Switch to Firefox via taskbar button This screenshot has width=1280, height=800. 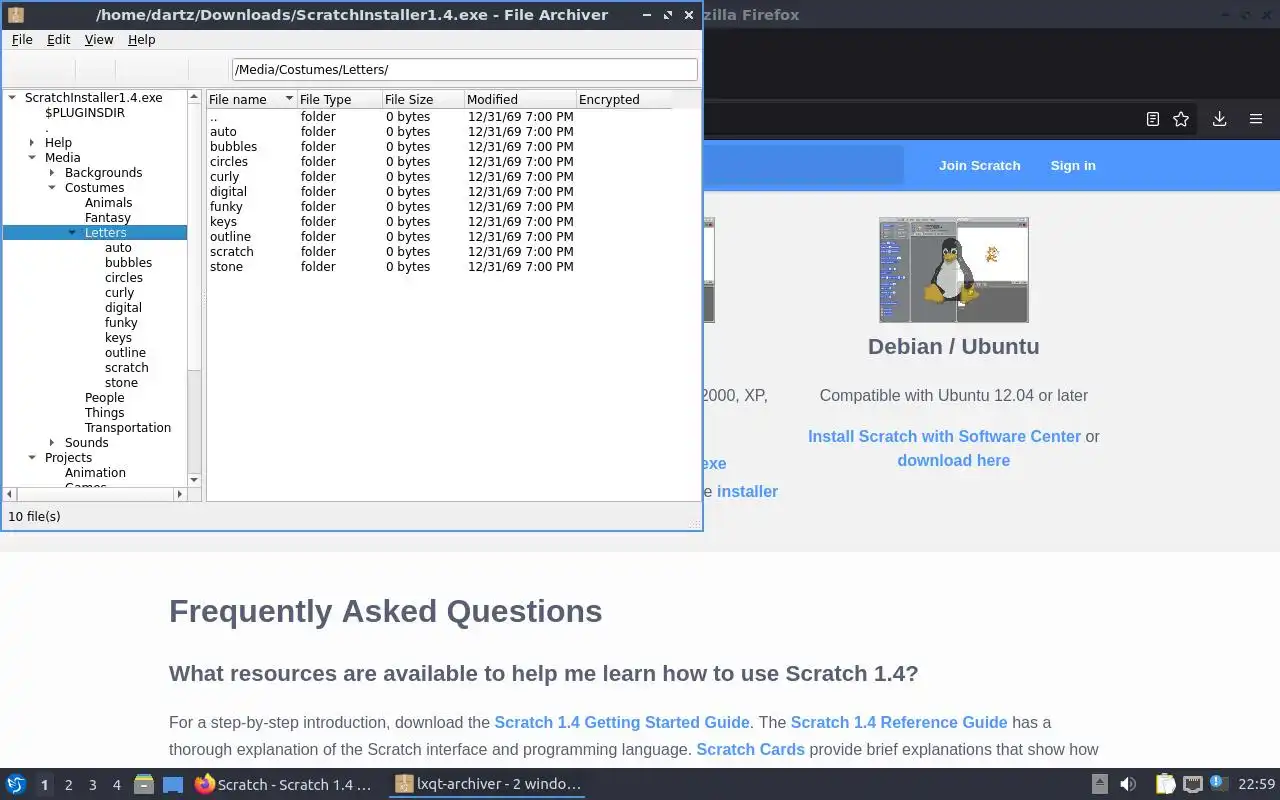(284, 784)
